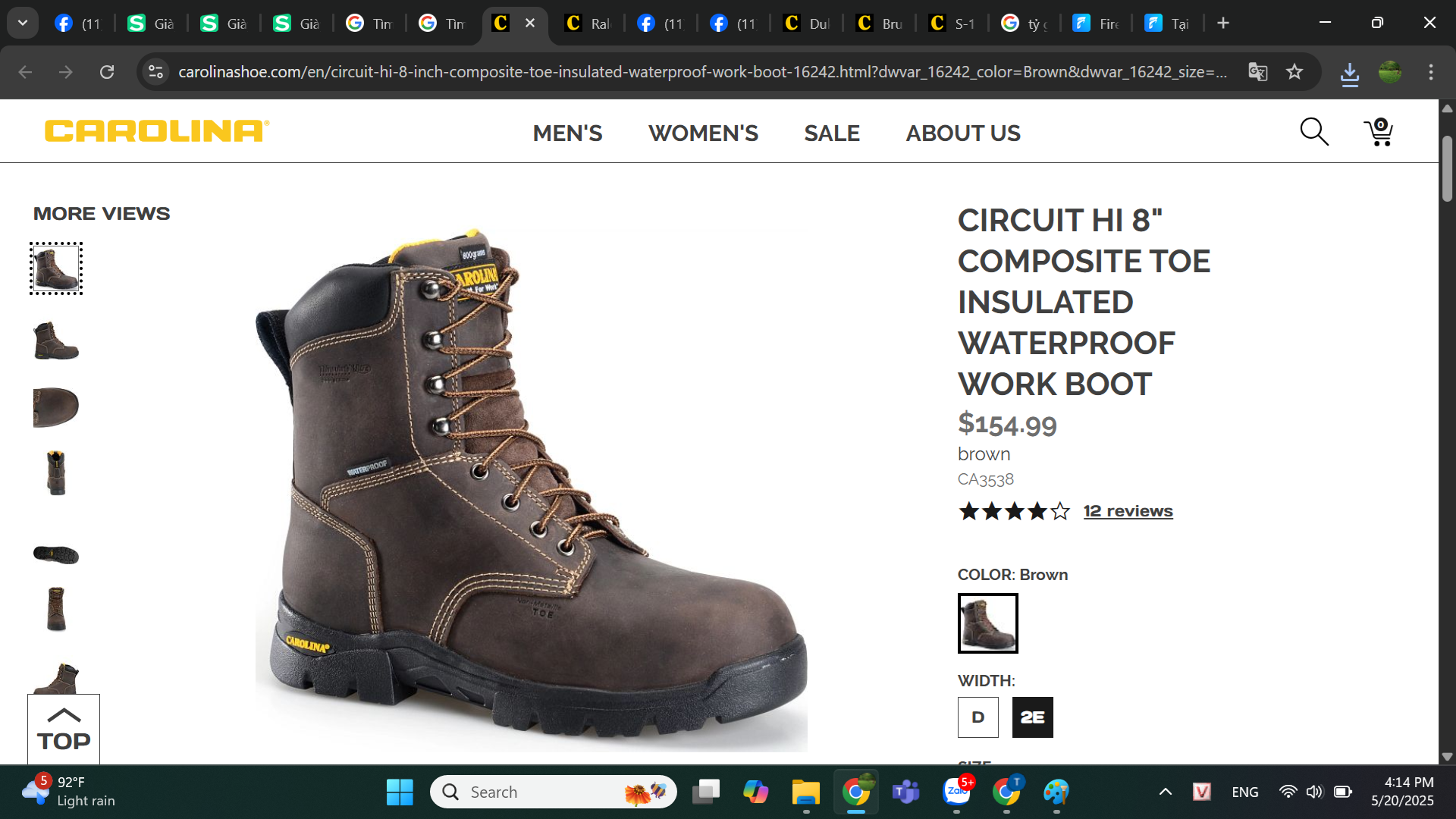The width and height of the screenshot is (1456, 819).
Task: Reload the current page
Action: pyautogui.click(x=107, y=72)
